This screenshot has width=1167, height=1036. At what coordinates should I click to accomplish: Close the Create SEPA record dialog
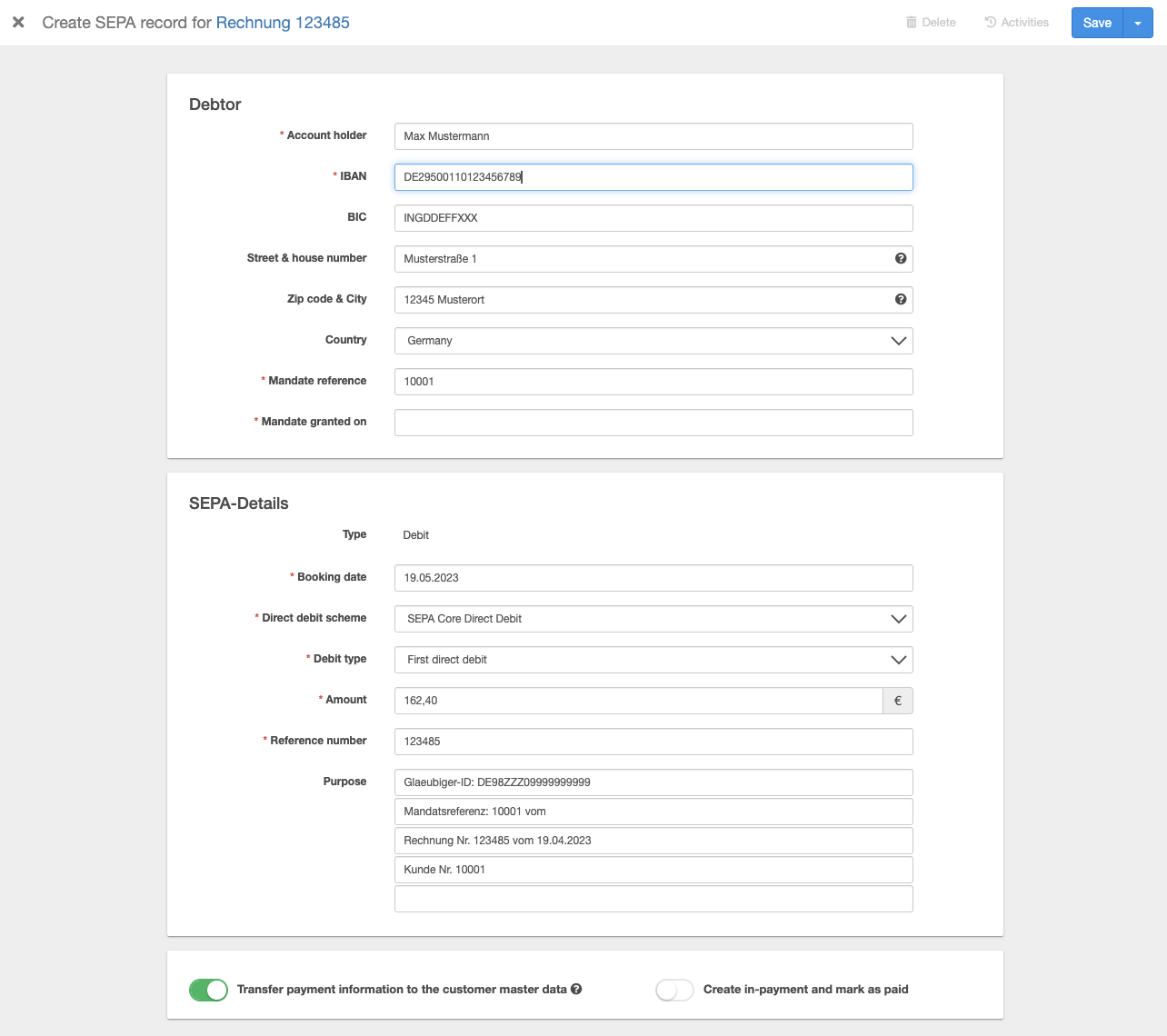pyautogui.click(x=18, y=22)
